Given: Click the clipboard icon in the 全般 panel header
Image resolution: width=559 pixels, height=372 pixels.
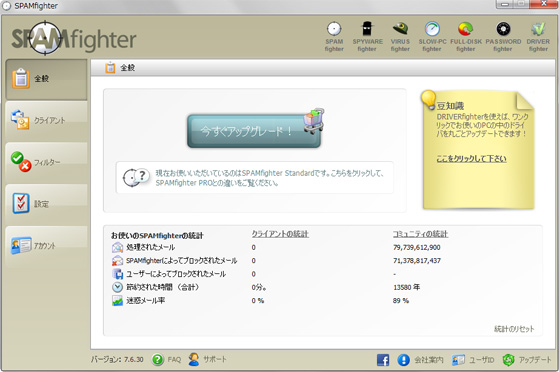Looking at the screenshot, I should [110, 67].
